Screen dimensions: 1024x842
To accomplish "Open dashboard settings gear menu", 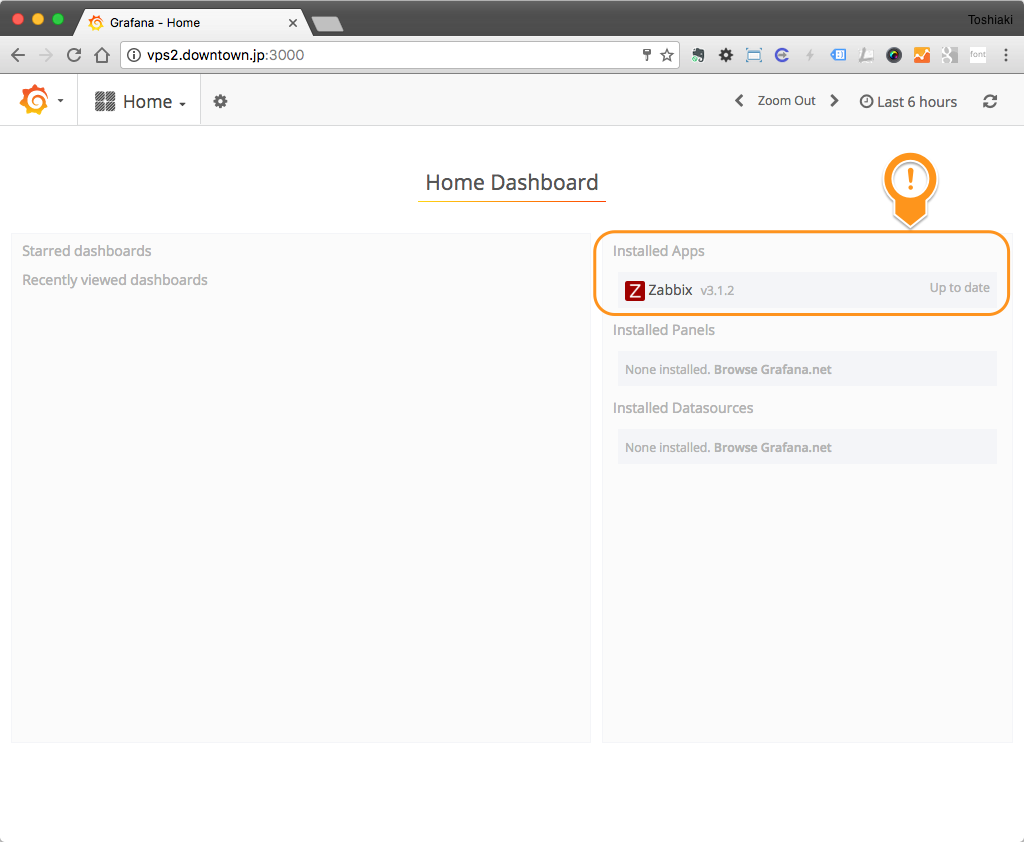I will [220, 101].
